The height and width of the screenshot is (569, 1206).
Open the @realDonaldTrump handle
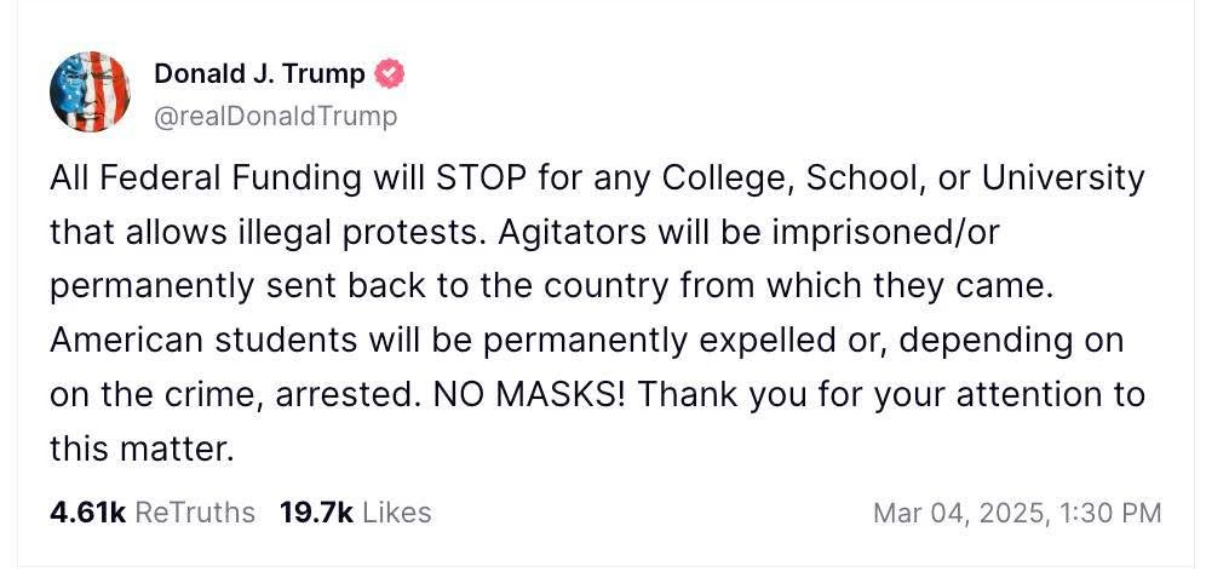275,116
